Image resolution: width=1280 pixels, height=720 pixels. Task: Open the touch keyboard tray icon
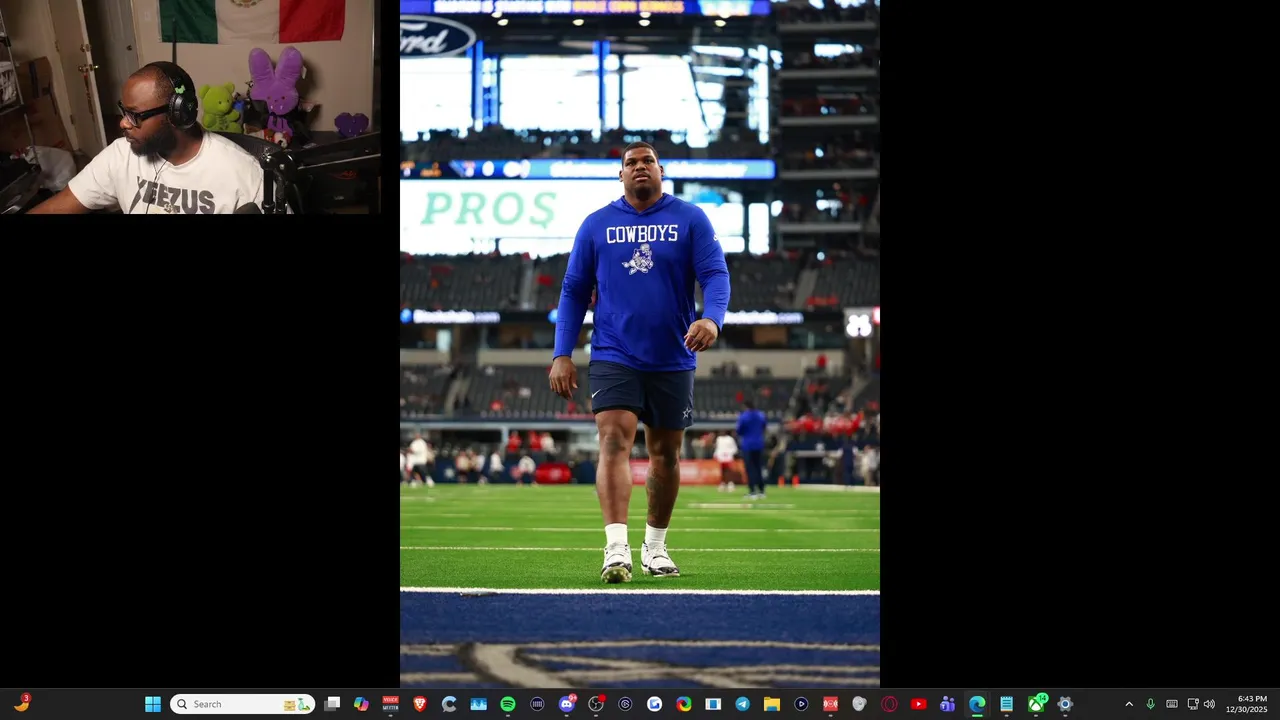click(x=1171, y=704)
